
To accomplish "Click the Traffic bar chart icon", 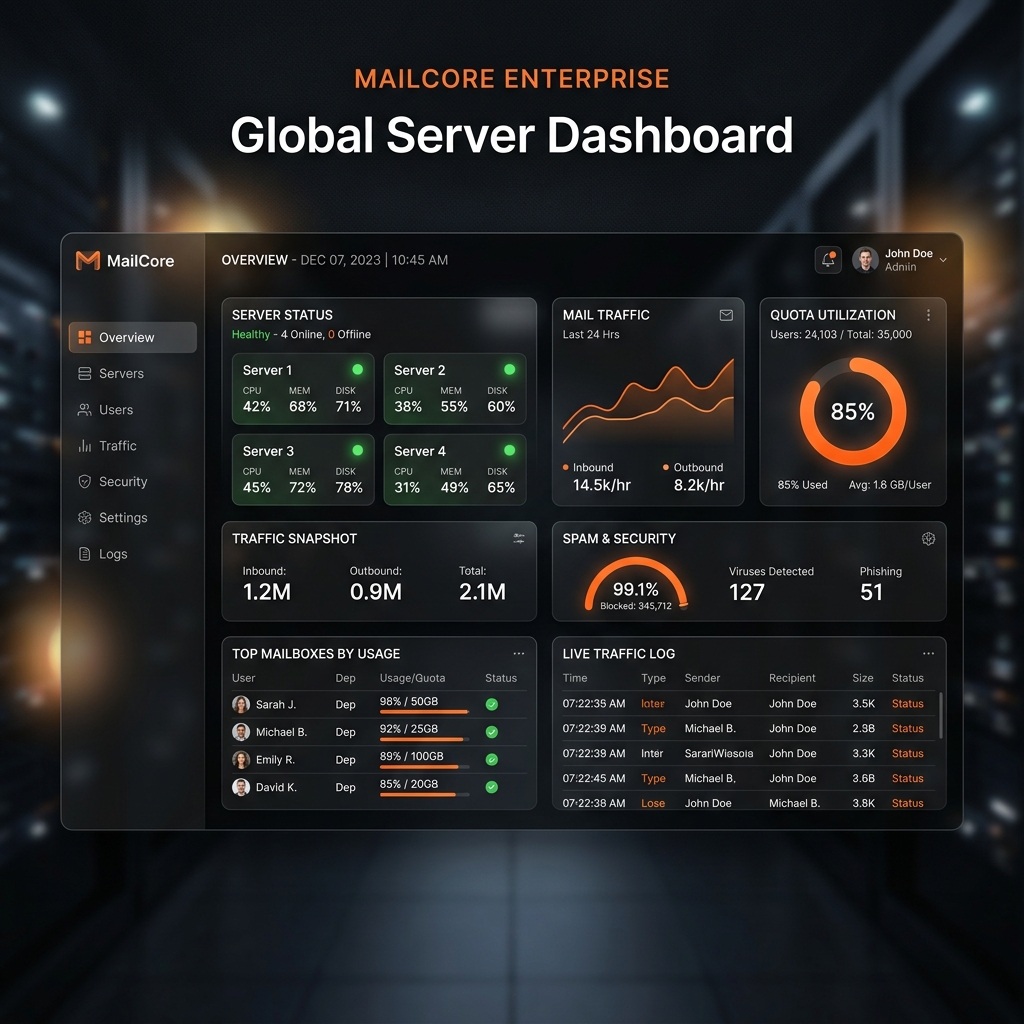I will tap(84, 445).
